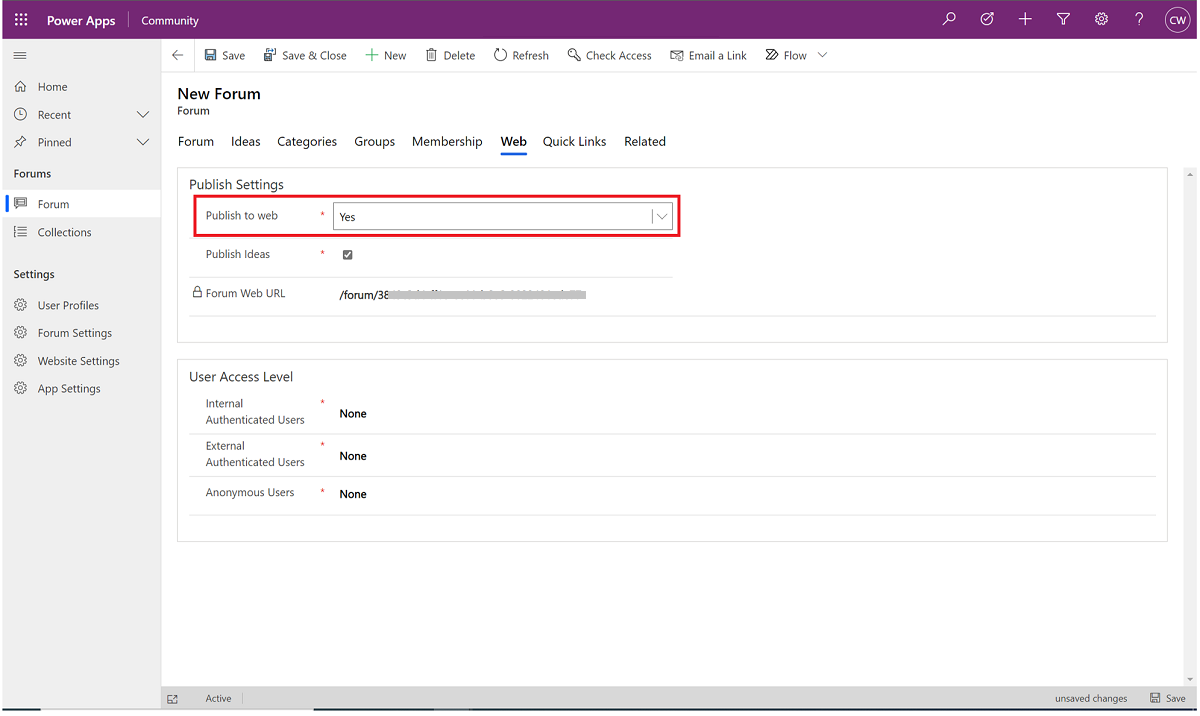Click Check Access command
This screenshot has height=716, width=1200.
609,55
